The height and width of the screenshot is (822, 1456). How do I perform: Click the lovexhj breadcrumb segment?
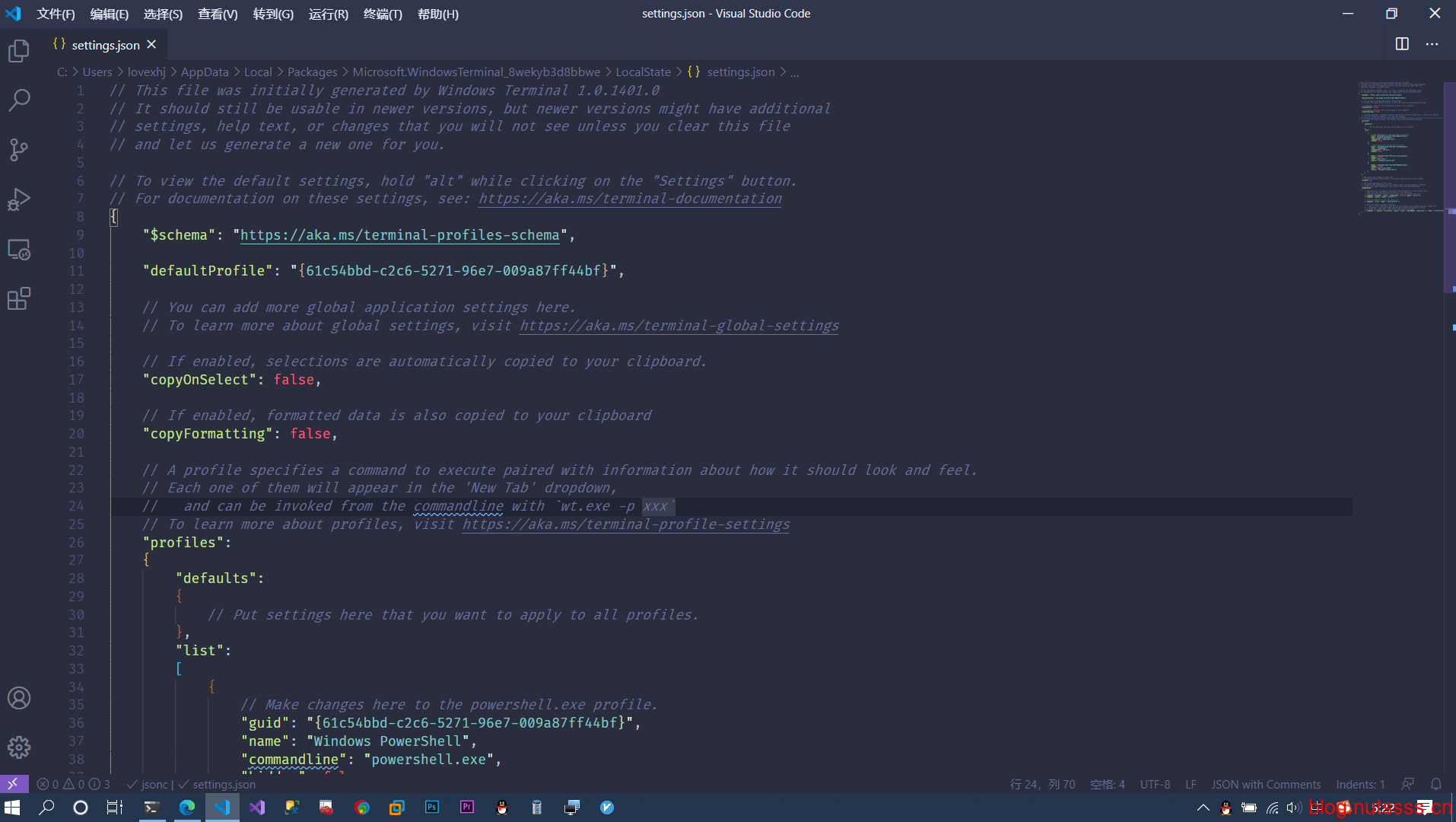(146, 72)
